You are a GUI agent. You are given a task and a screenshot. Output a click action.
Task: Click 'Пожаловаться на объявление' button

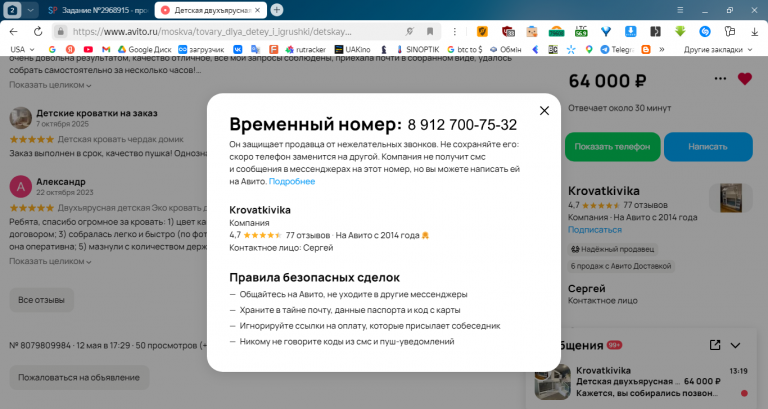[79, 378]
